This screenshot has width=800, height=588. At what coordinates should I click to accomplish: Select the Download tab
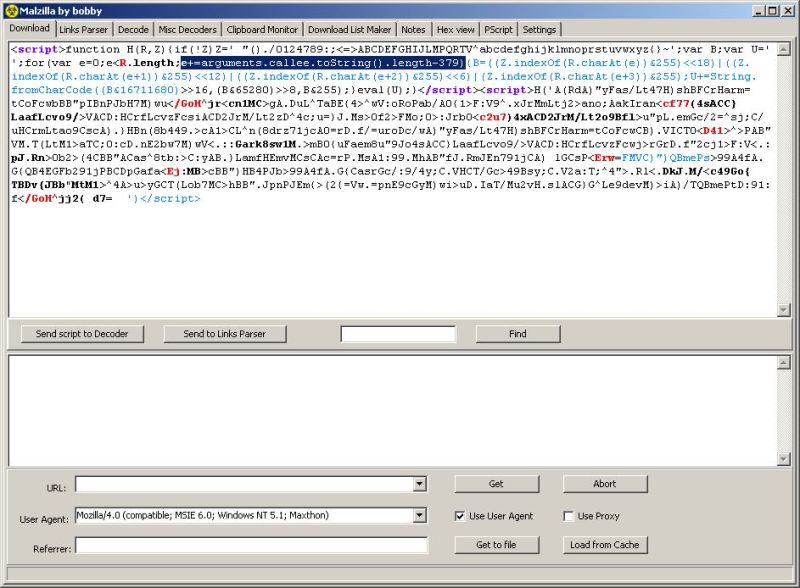pos(30,29)
